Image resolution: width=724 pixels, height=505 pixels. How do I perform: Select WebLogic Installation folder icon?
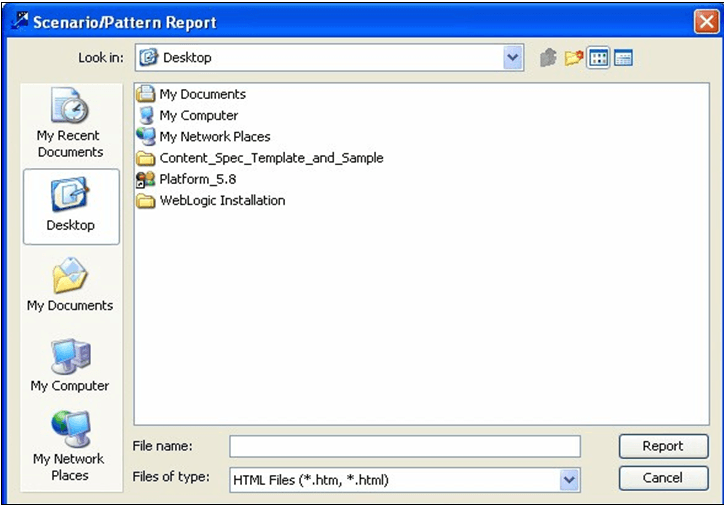(x=146, y=200)
